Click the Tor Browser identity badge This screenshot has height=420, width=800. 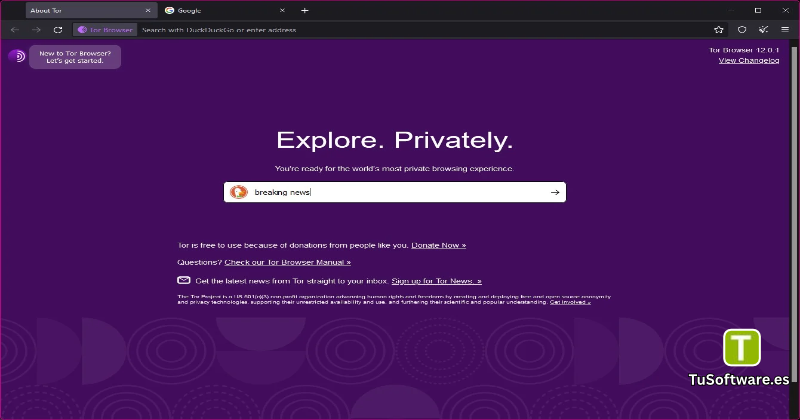(105, 30)
